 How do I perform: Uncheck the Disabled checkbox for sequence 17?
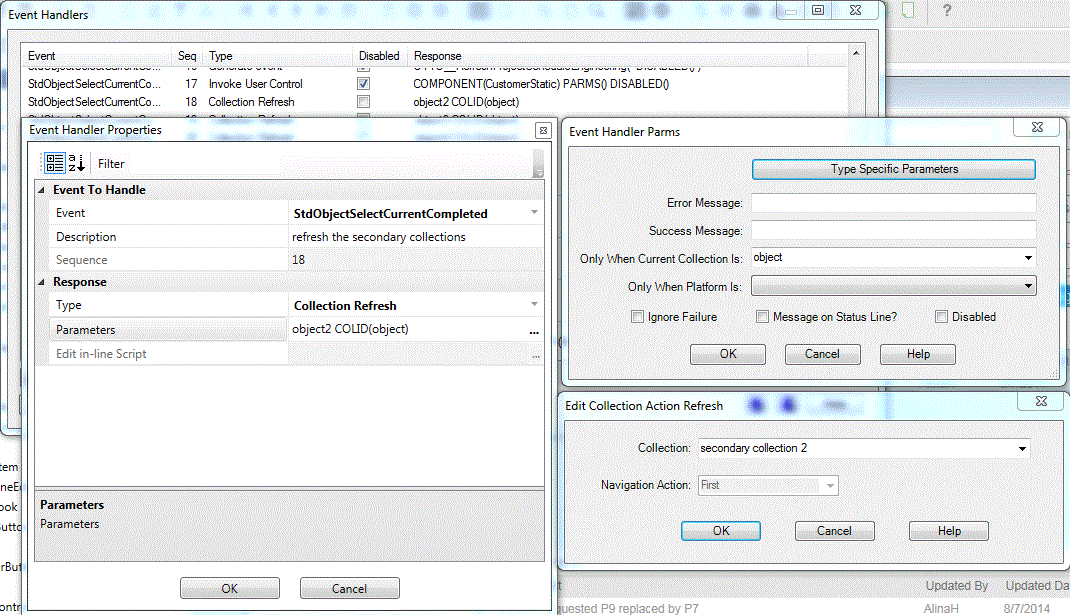[x=362, y=83]
